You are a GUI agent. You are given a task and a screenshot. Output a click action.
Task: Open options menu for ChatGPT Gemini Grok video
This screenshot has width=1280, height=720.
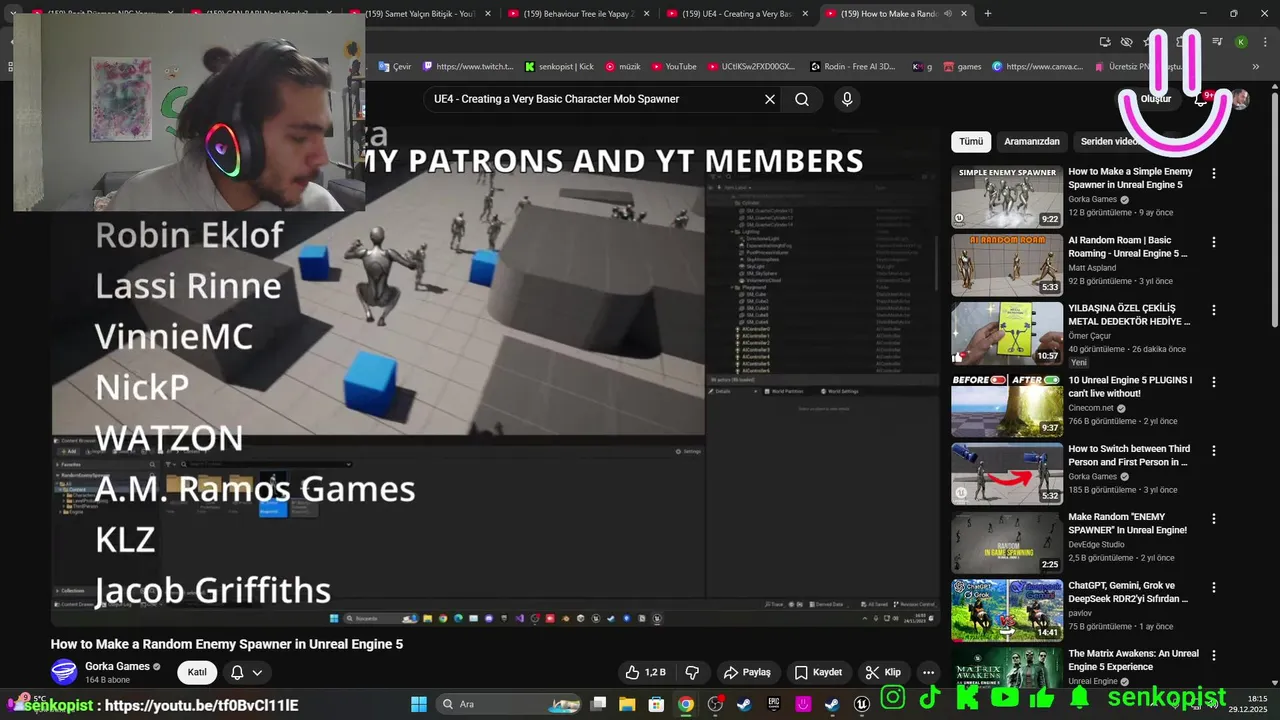click(1214, 587)
